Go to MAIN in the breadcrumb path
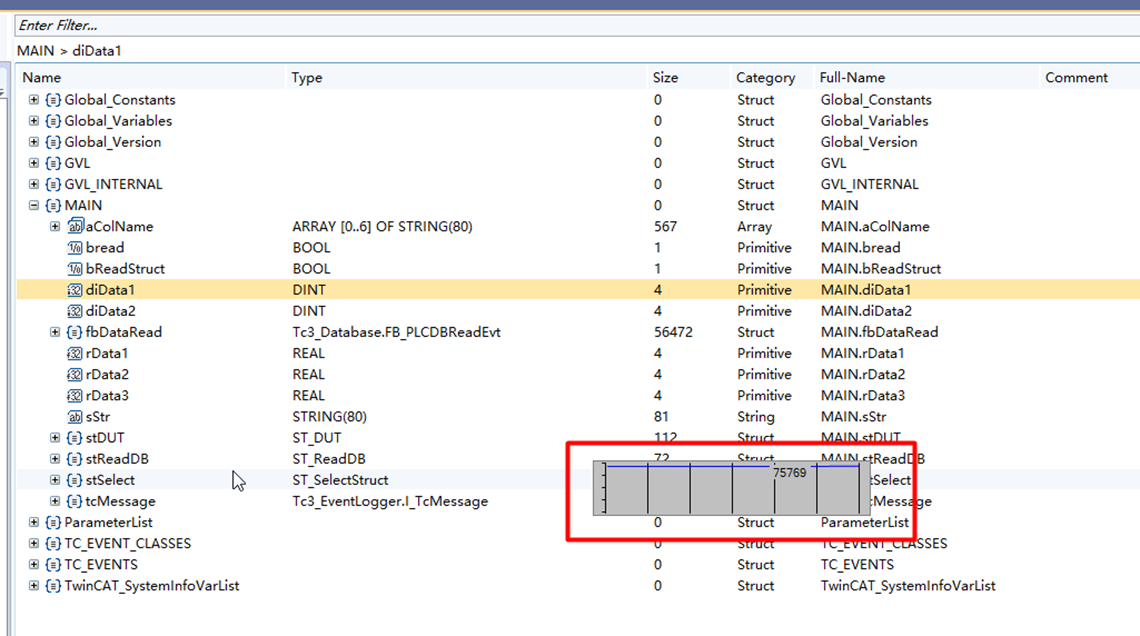Image resolution: width=1140 pixels, height=636 pixels. tap(36, 51)
